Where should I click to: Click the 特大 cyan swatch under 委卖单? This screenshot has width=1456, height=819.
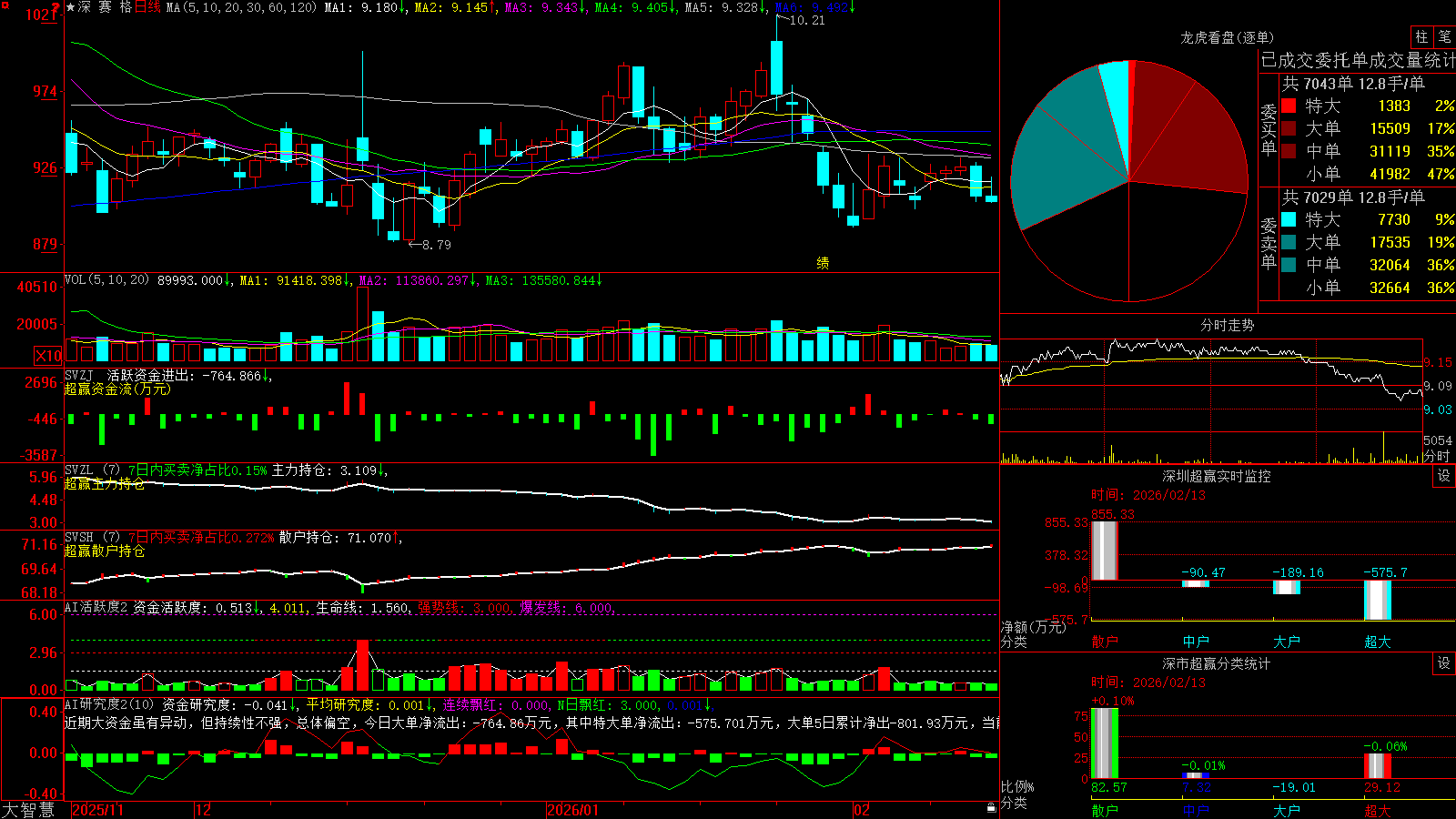1289,219
